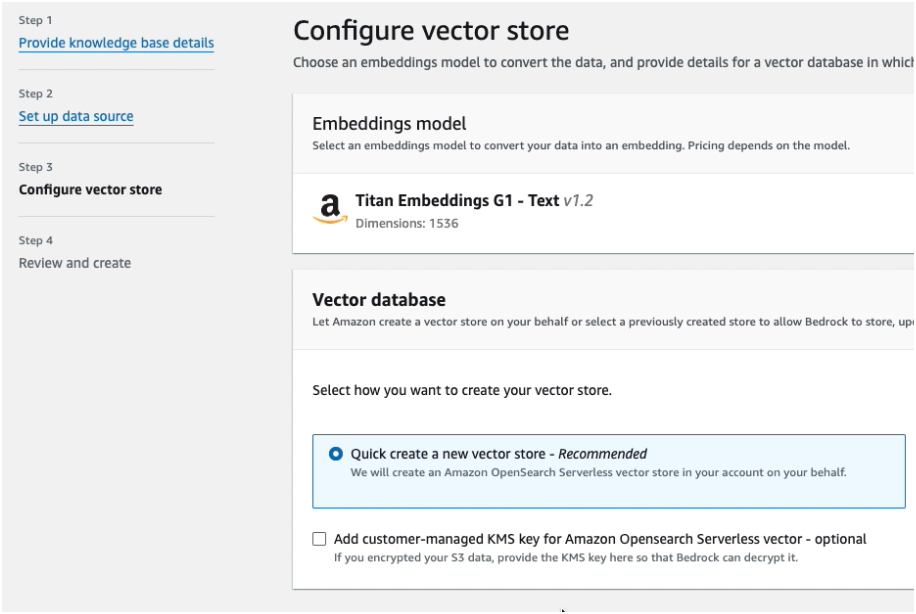The height and width of the screenshot is (614, 916).
Task: Click the Vector database section heading
Action: [x=379, y=300]
